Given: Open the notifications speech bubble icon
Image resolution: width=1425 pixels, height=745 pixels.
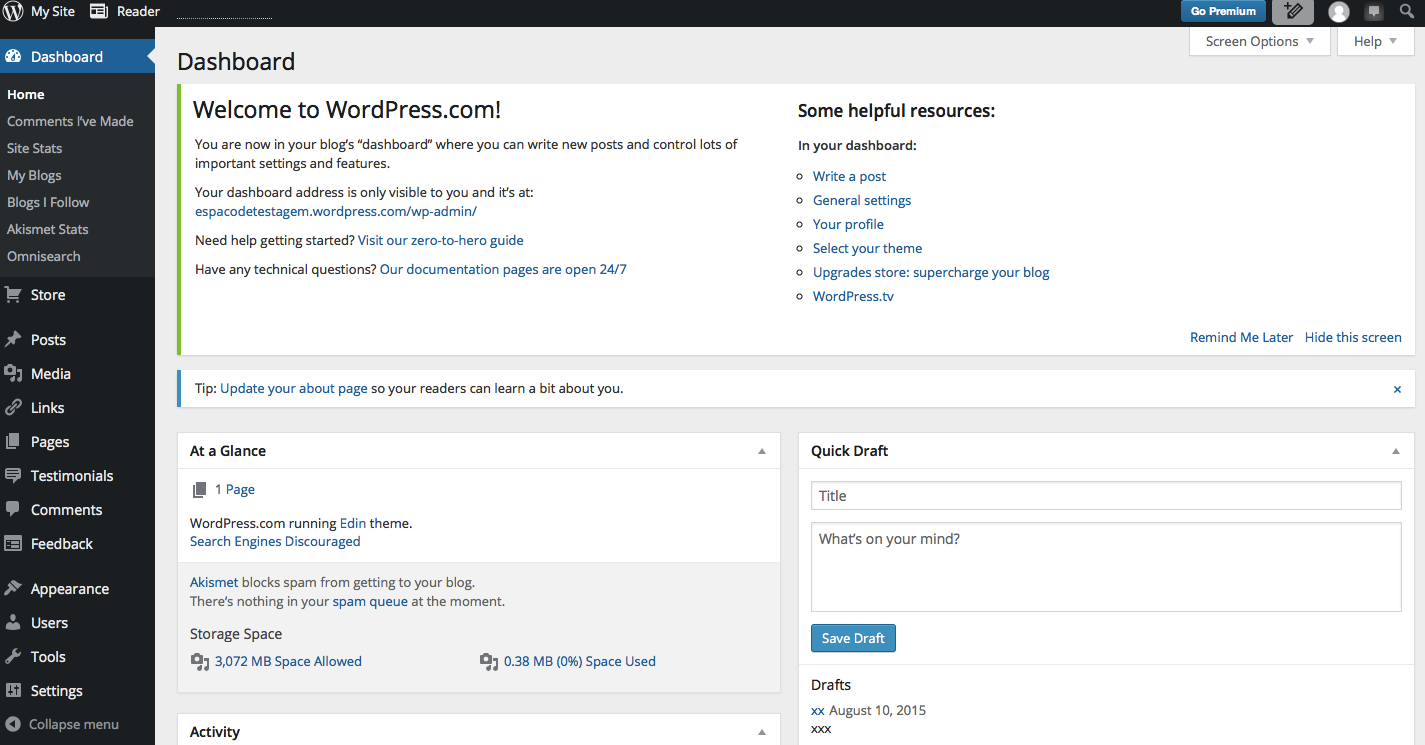Looking at the screenshot, I should click(1375, 12).
